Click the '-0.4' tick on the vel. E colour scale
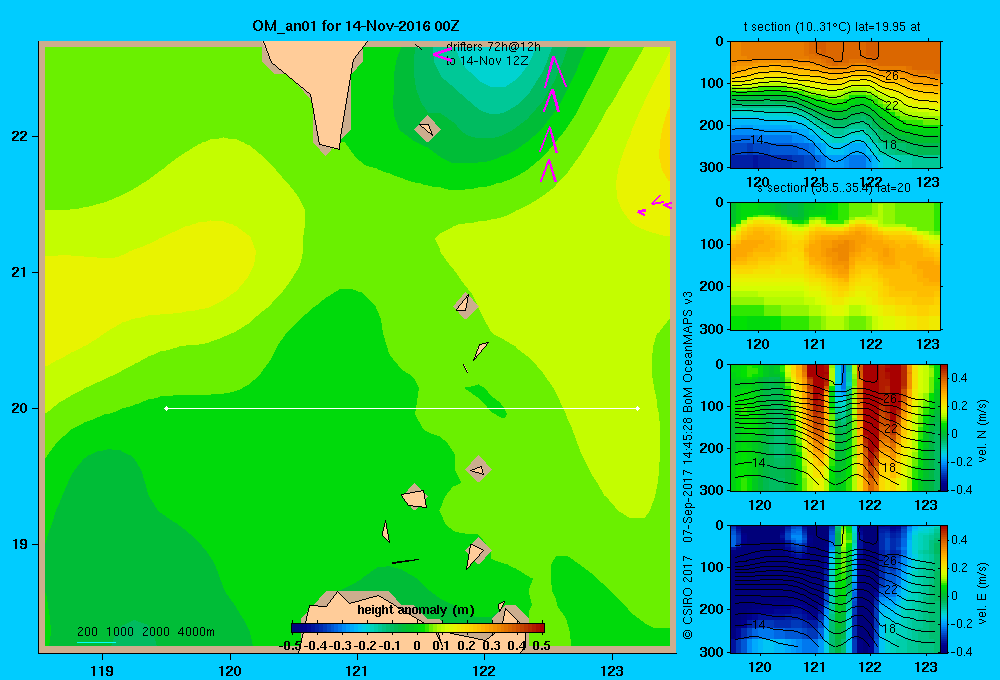Screen dimensions: 1000x680 pos(961,651)
